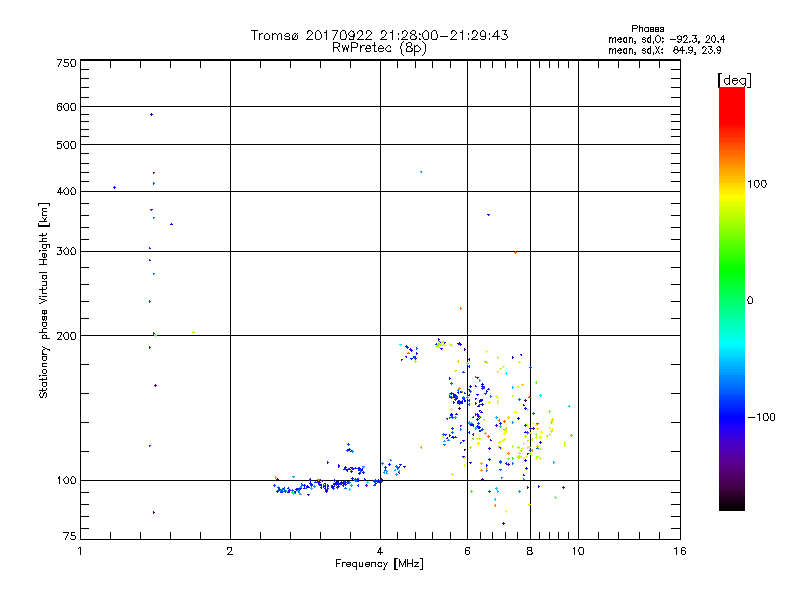Click the y-axis tick label "75"
Image resolution: width=800 pixels, height=600 pixels.
point(70,536)
